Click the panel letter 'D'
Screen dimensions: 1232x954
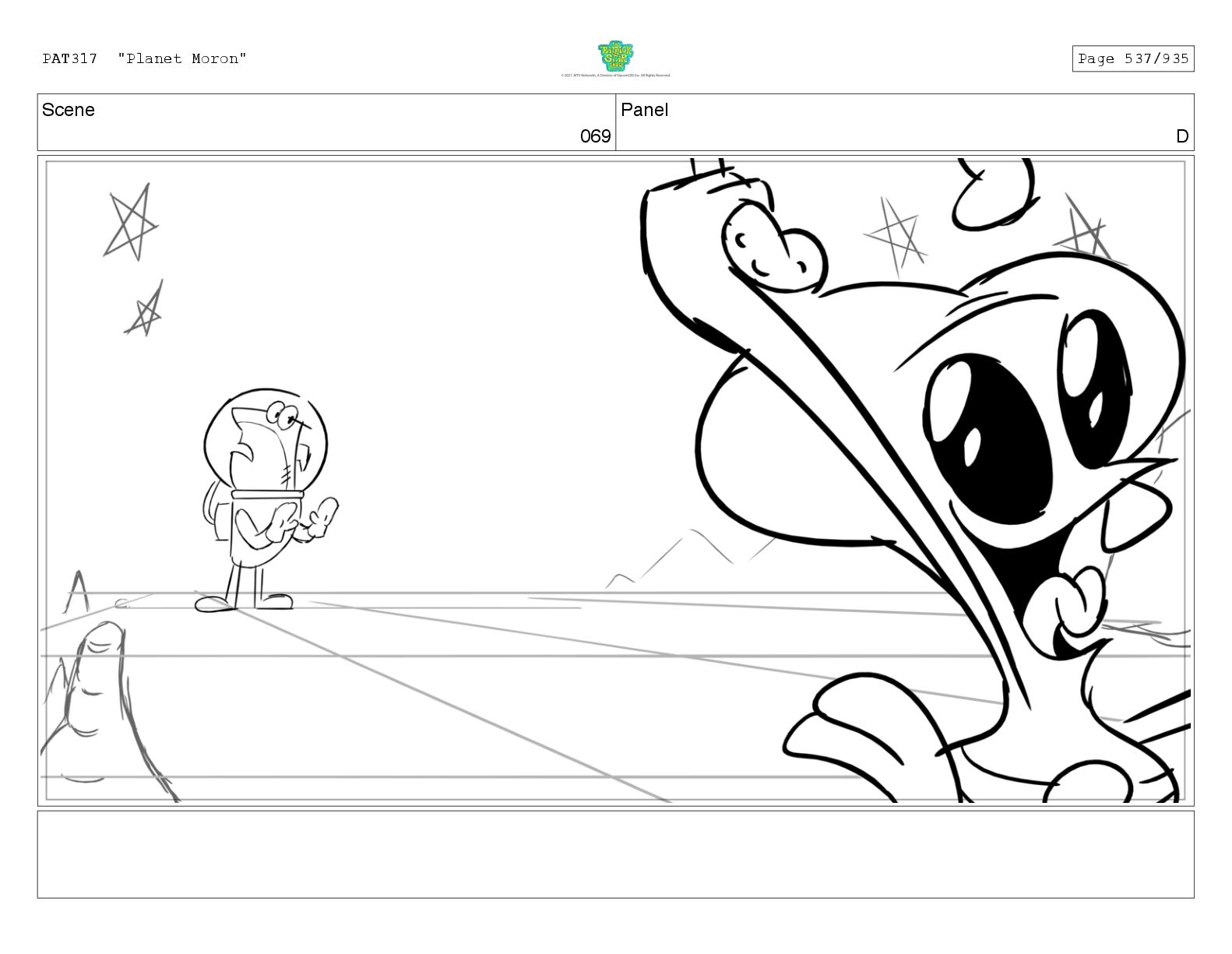tap(1182, 136)
